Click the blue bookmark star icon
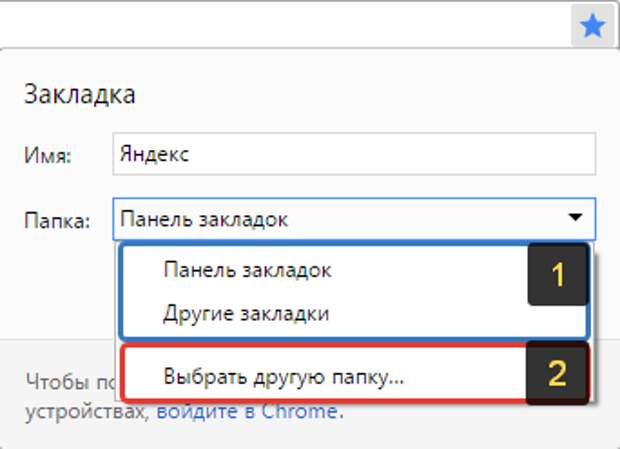620x449 pixels. 592,26
